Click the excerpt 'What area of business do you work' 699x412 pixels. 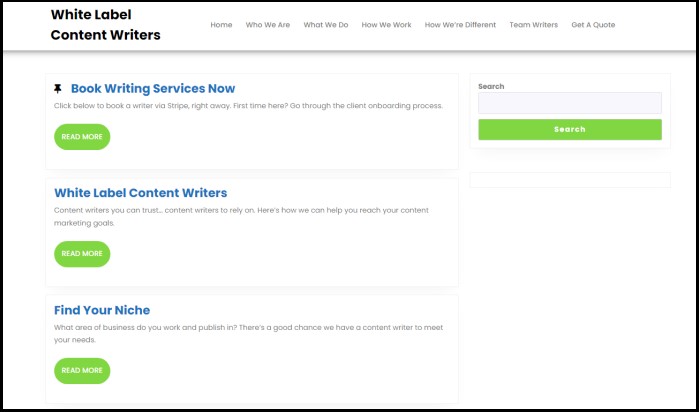click(248, 333)
